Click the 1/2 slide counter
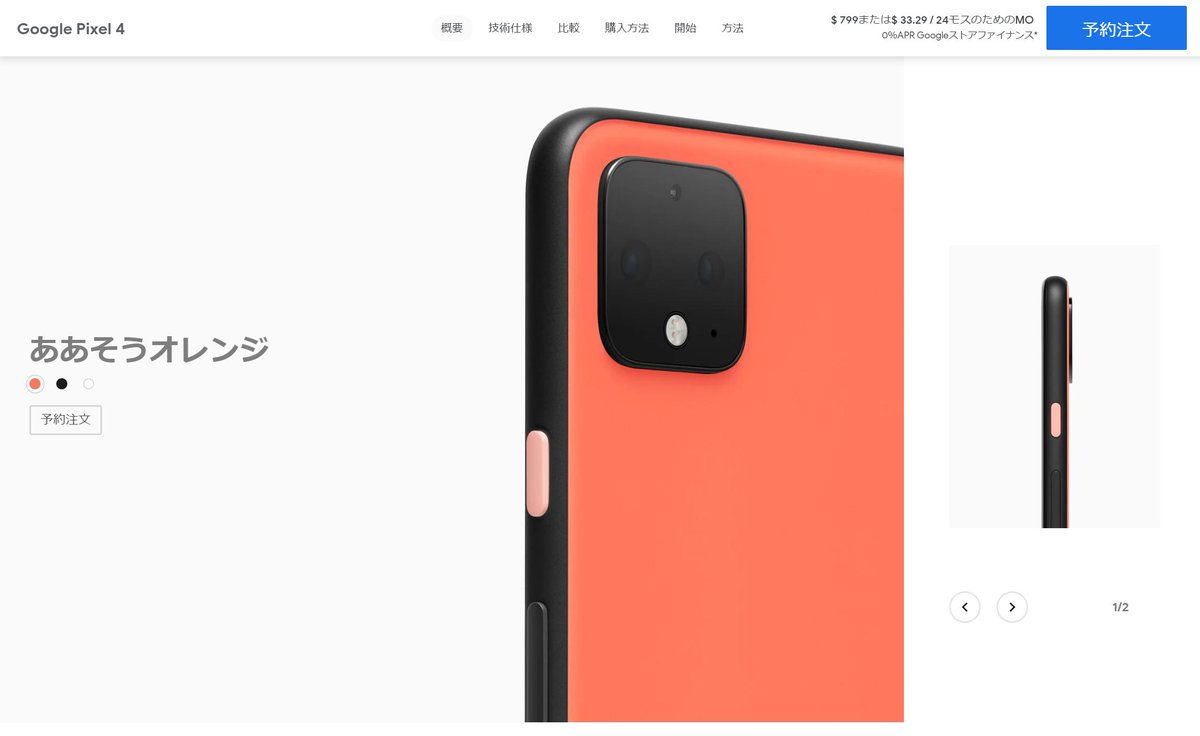The height and width of the screenshot is (736, 1200). 1120,607
